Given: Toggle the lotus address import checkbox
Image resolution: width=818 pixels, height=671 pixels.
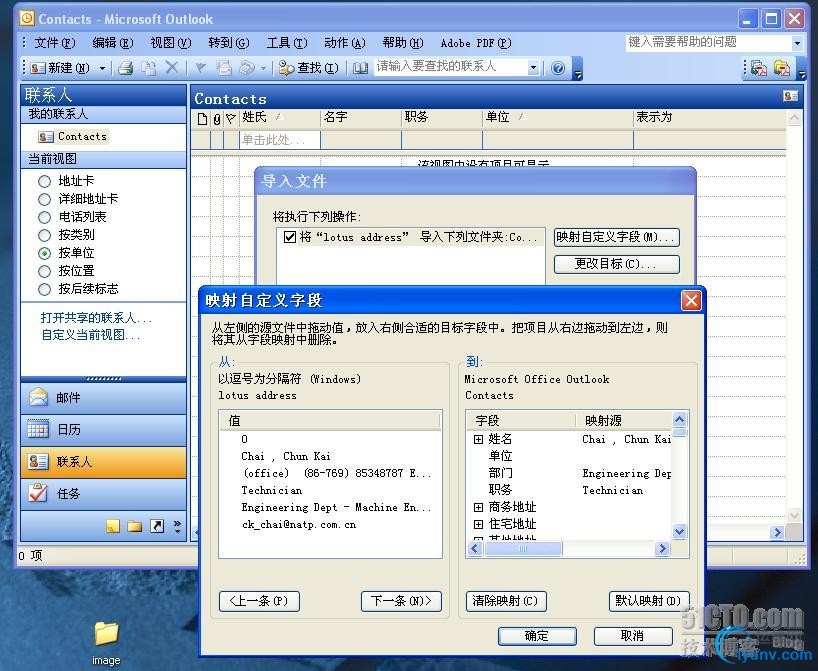Looking at the screenshot, I should tap(290, 237).
